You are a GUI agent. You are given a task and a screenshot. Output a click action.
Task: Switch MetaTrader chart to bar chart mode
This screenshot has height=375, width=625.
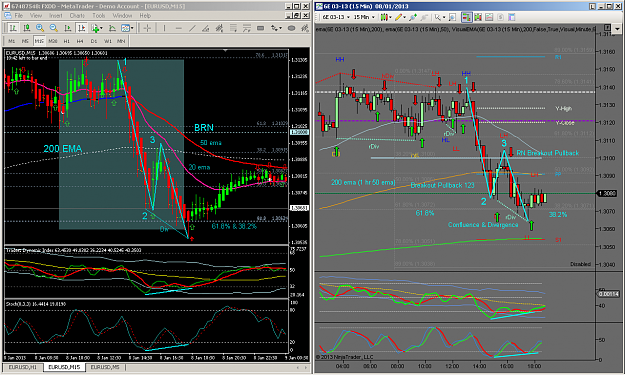(13, 28)
